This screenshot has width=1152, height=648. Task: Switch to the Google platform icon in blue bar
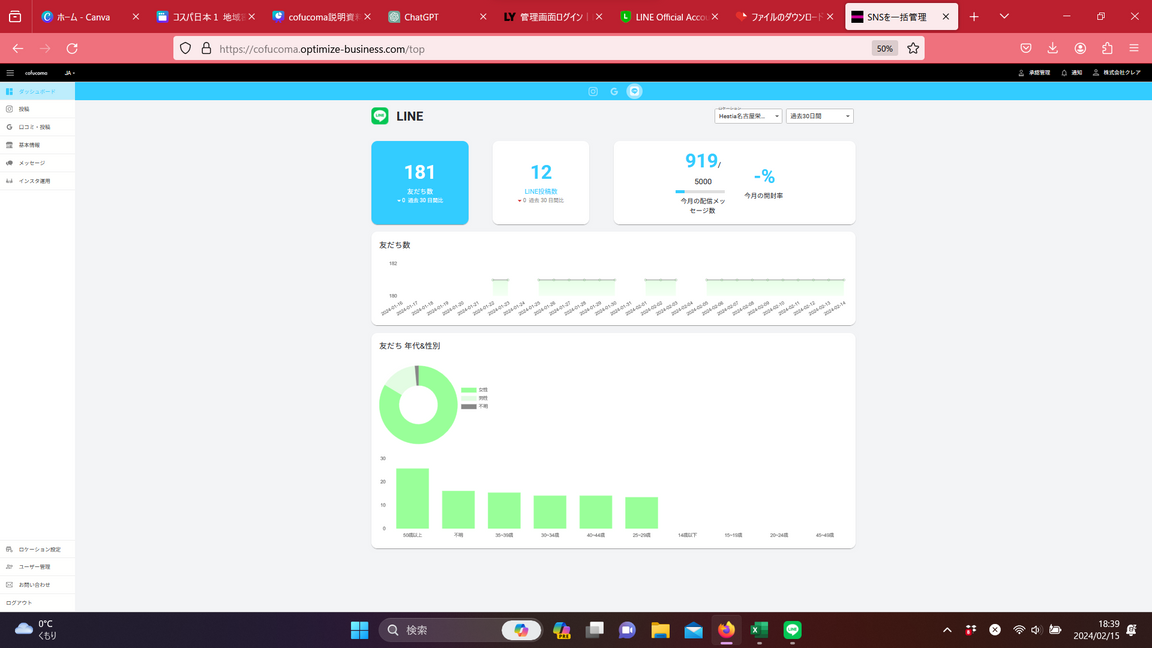pyautogui.click(x=614, y=91)
